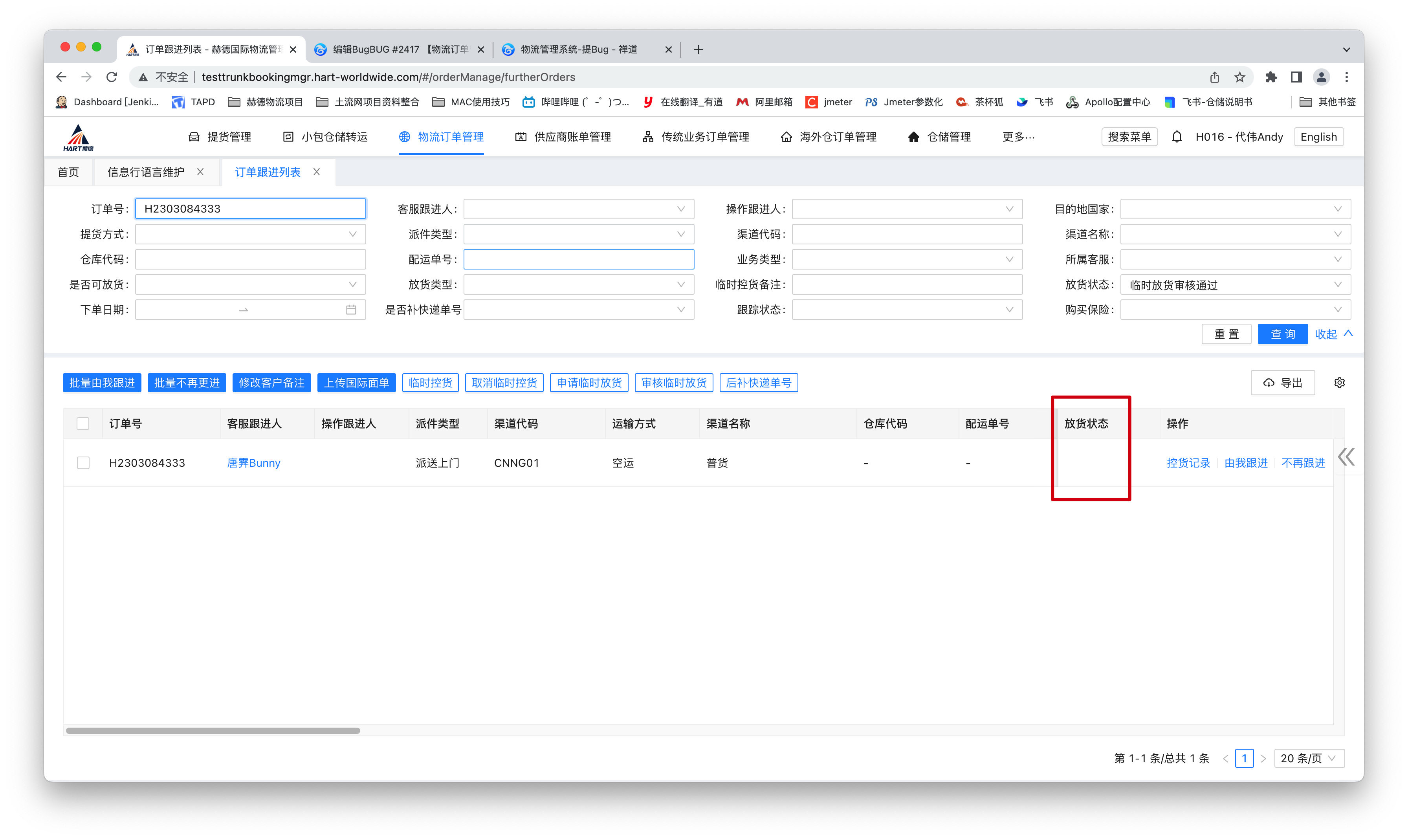This screenshot has width=1408, height=840.
Task: Open the calendar icon in 下单日期 field
Action: [x=351, y=310]
